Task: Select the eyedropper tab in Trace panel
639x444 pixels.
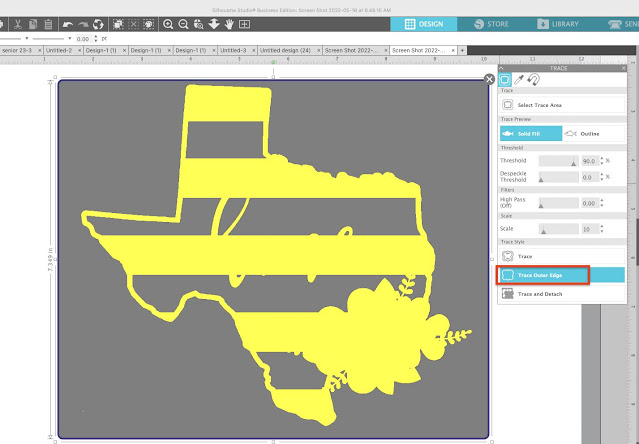Action: click(519, 79)
